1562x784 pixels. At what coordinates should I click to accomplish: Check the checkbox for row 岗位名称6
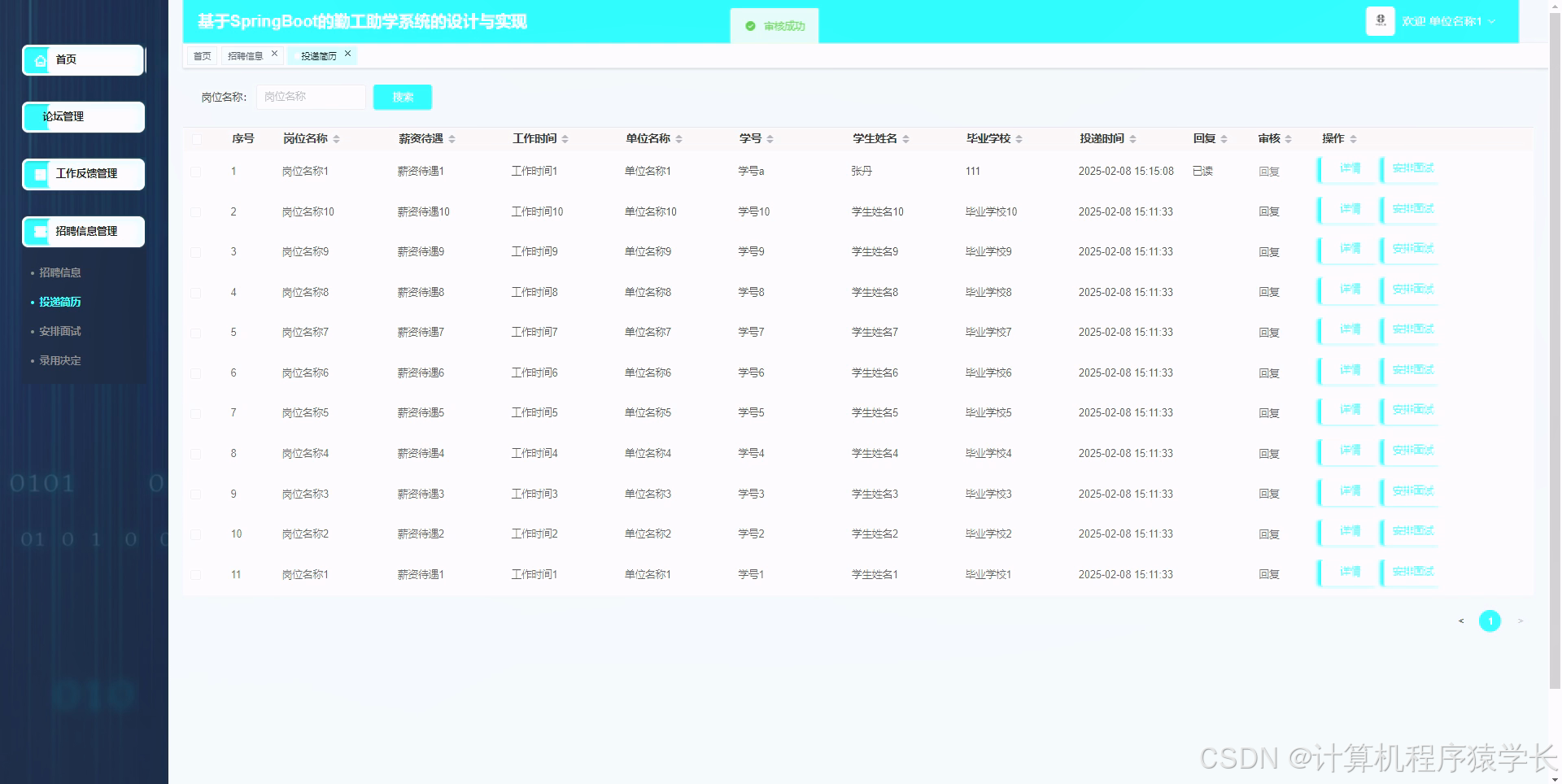click(x=196, y=373)
